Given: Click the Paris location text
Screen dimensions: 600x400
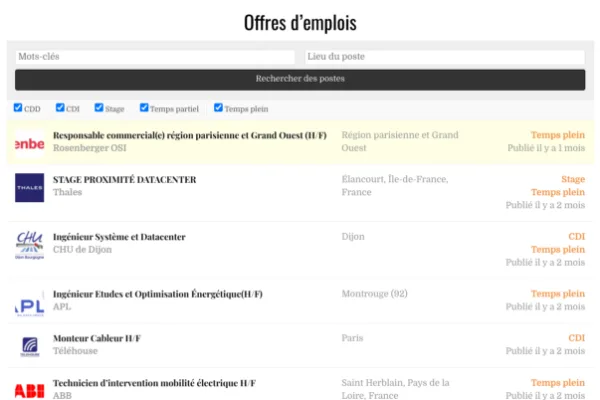Looking at the screenshot, I should click(352, 338).
